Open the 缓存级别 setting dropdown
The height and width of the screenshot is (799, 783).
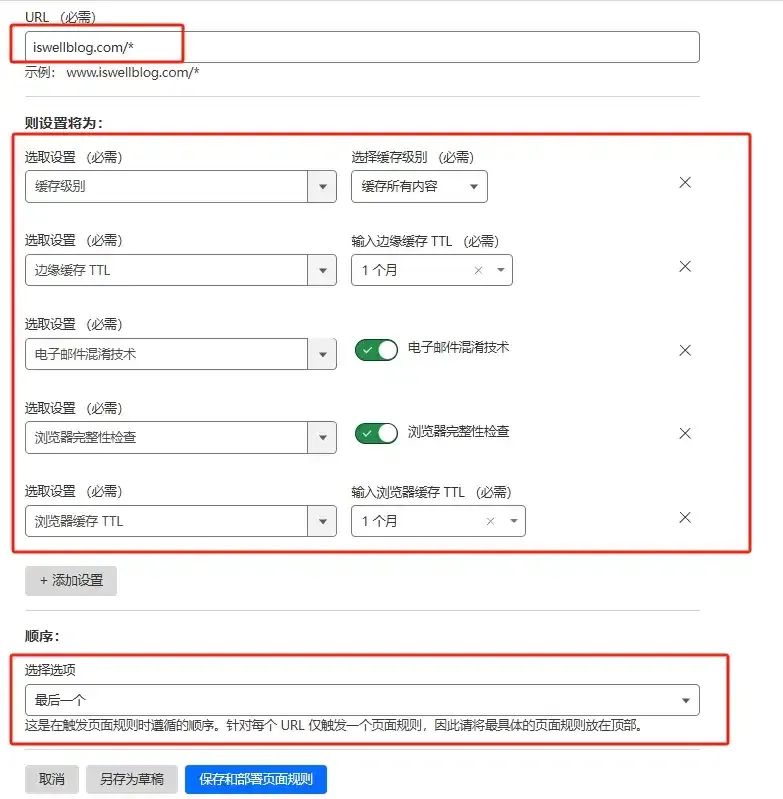(322, 187)
